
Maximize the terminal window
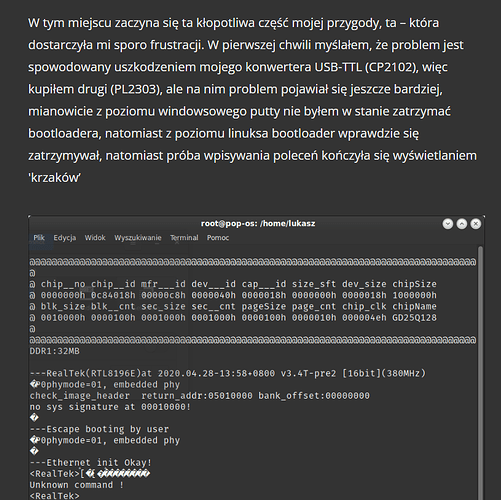tap(462, 224)
